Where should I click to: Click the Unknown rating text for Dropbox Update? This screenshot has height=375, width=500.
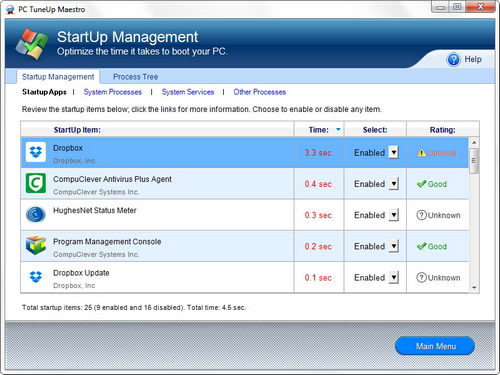pos(444,278)
